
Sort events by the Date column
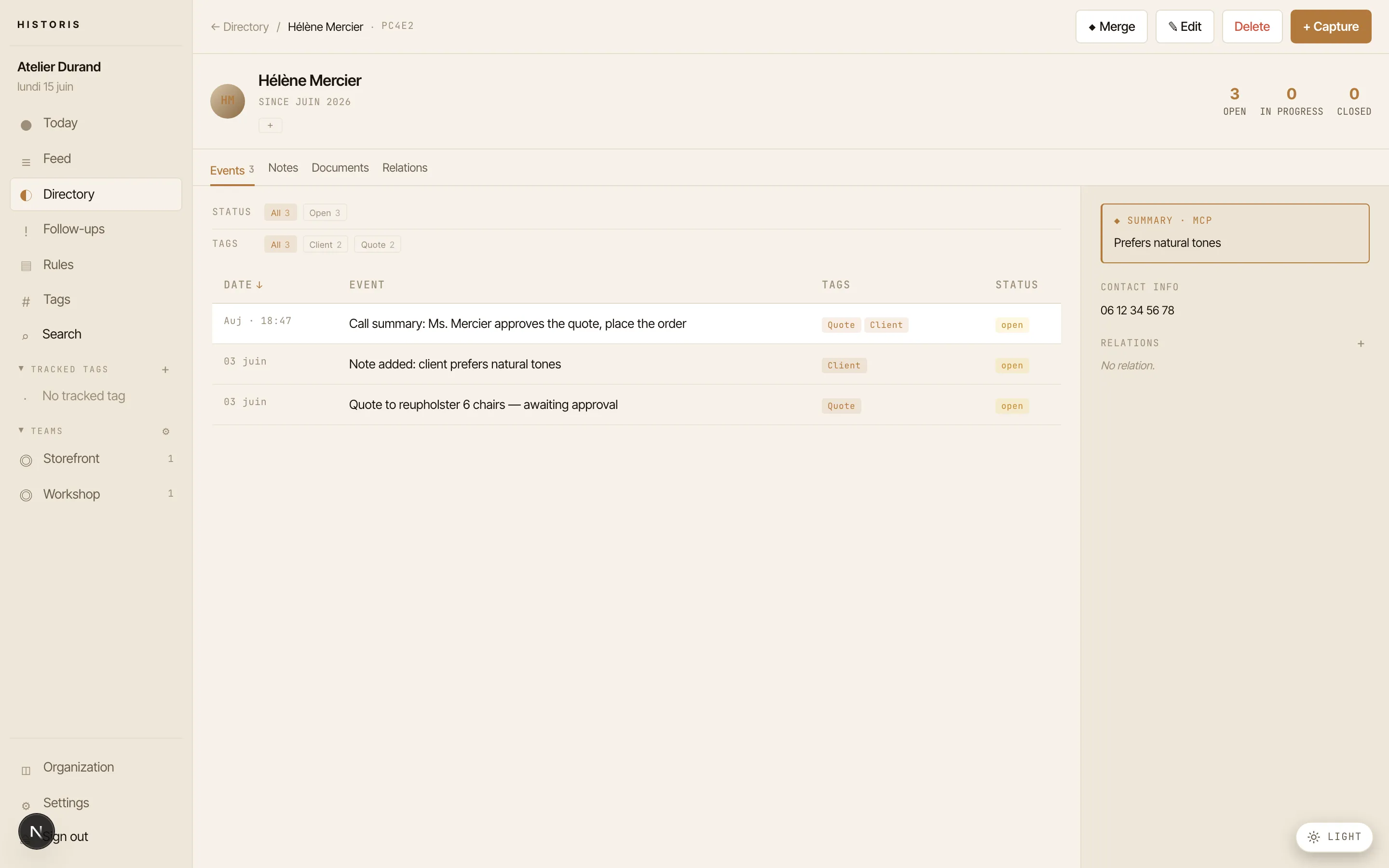click(x=244, y=285)
